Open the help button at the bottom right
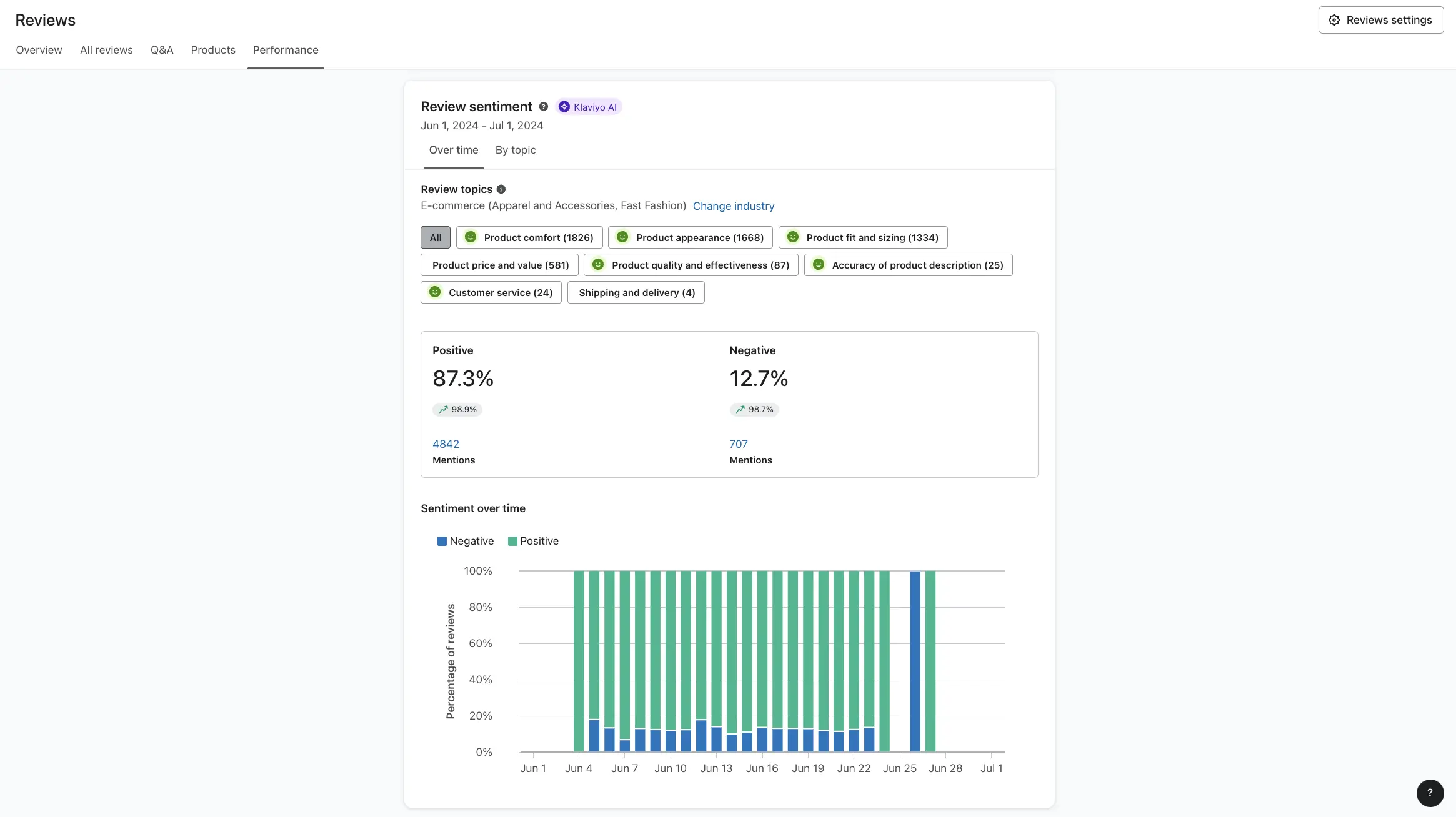 click(1430, 793)
